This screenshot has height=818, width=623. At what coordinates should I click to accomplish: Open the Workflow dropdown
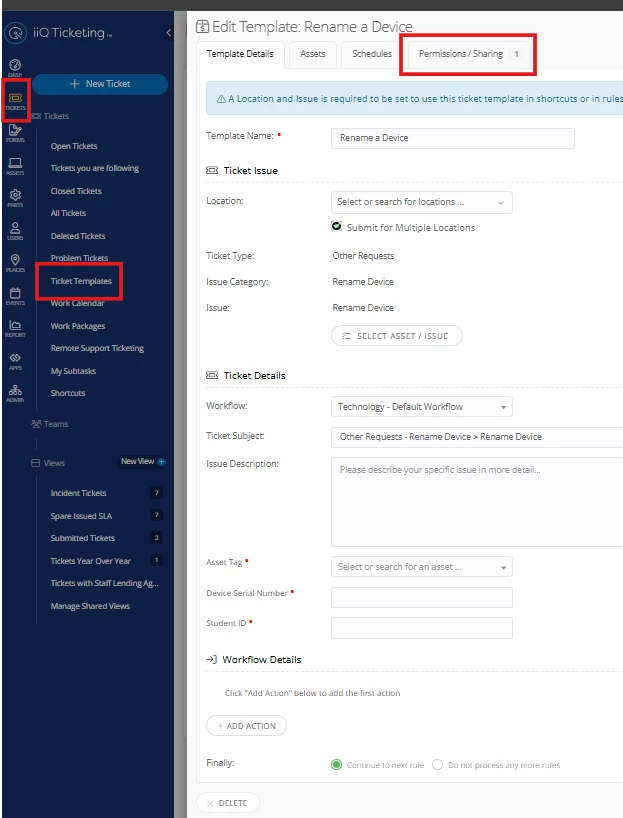422,406
